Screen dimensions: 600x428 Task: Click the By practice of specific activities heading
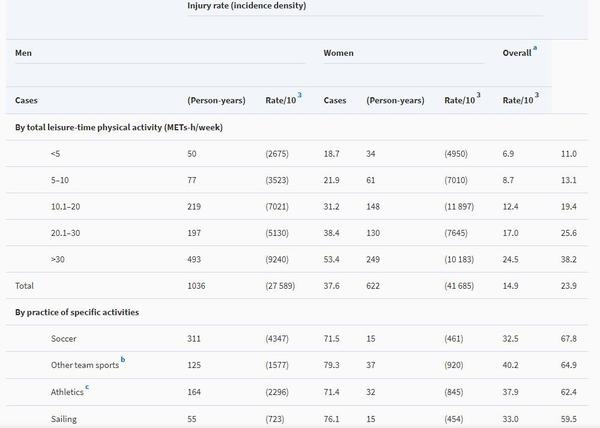point(77,312)
